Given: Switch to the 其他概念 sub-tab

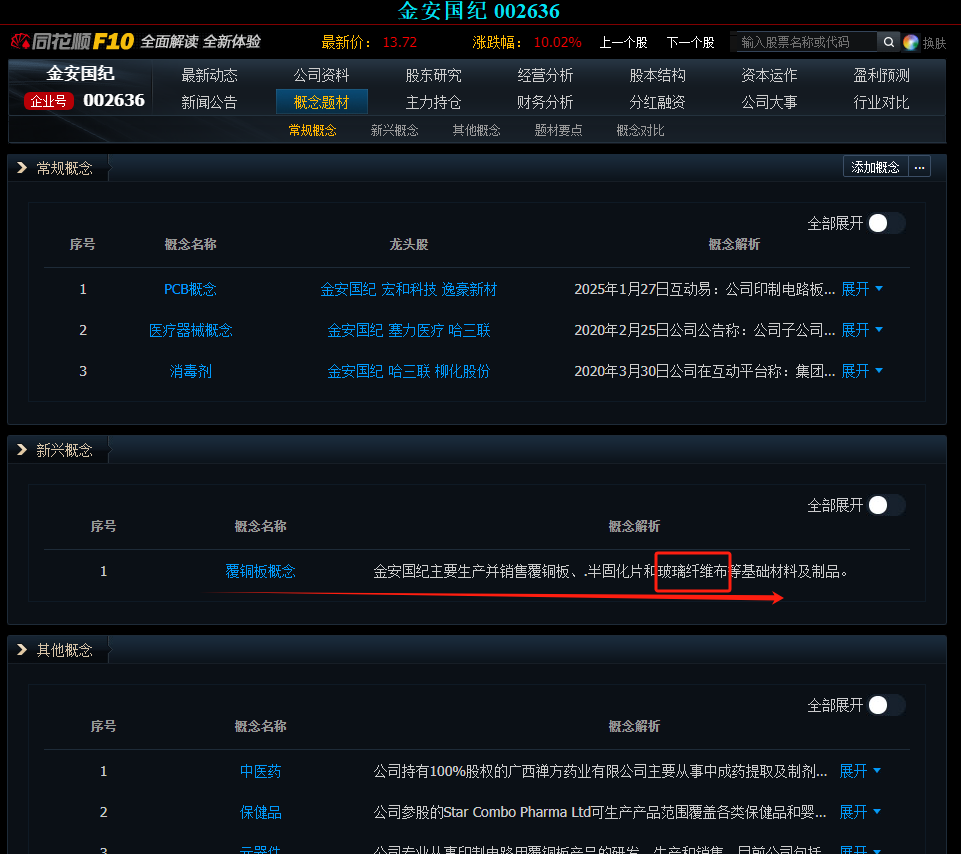Looking at the screenshot, I should pyautogui.click(x=477, y=130).
